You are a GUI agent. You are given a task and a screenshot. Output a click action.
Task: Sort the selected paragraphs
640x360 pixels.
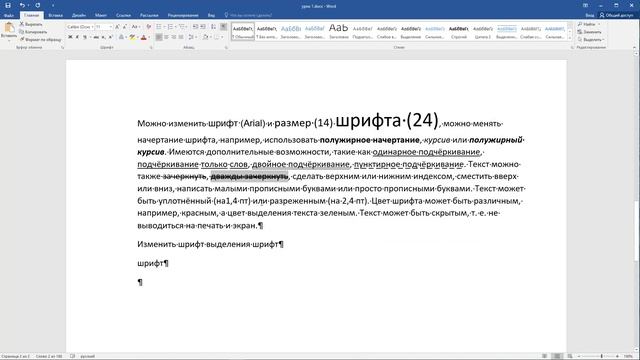coord(213,27)
